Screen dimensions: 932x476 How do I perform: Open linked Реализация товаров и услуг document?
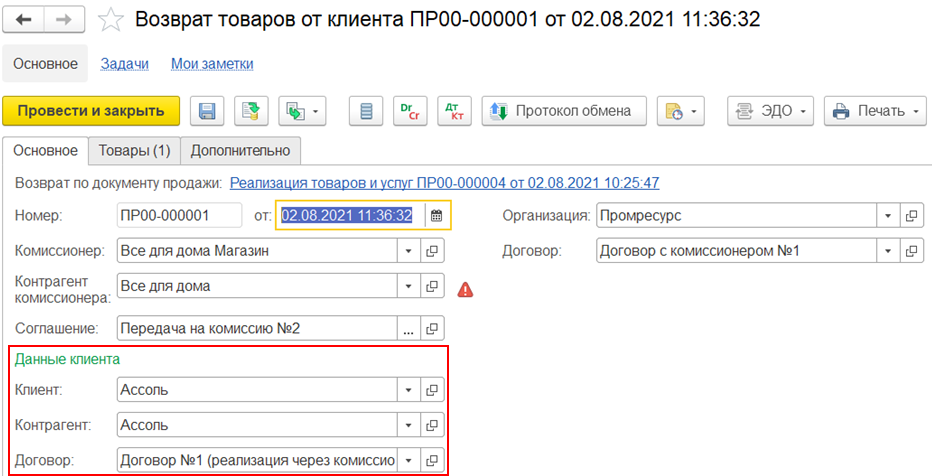tap(445, 182)
